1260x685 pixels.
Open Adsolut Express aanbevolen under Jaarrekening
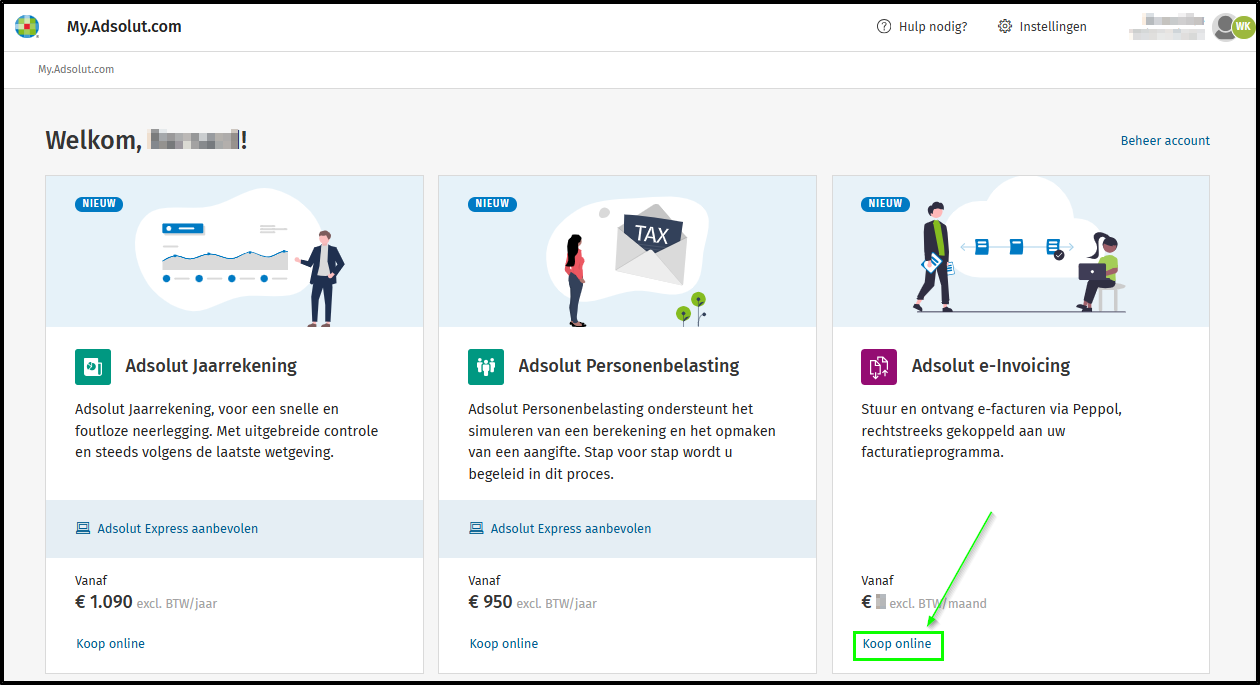click(177, 528)
